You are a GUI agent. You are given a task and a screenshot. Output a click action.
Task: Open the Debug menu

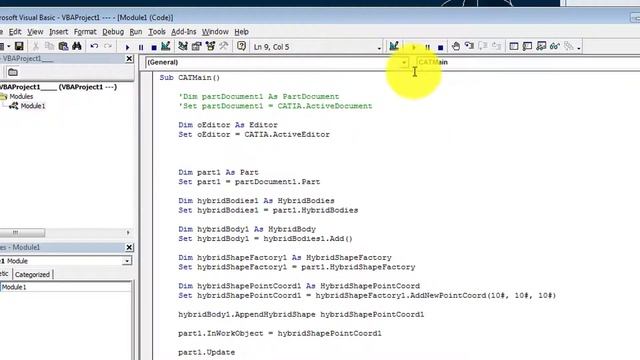[x=113, y=32]
